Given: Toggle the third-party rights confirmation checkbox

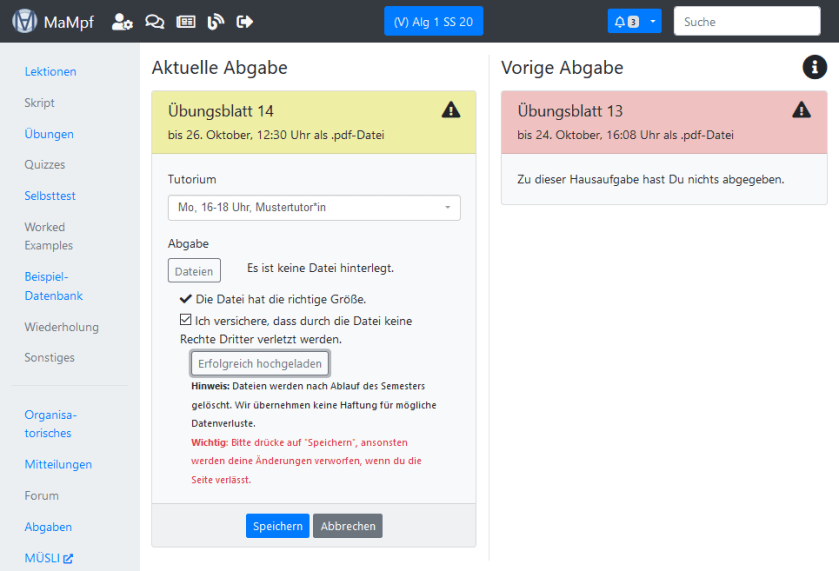Looking at the screenshot, I should coord(186,321).
